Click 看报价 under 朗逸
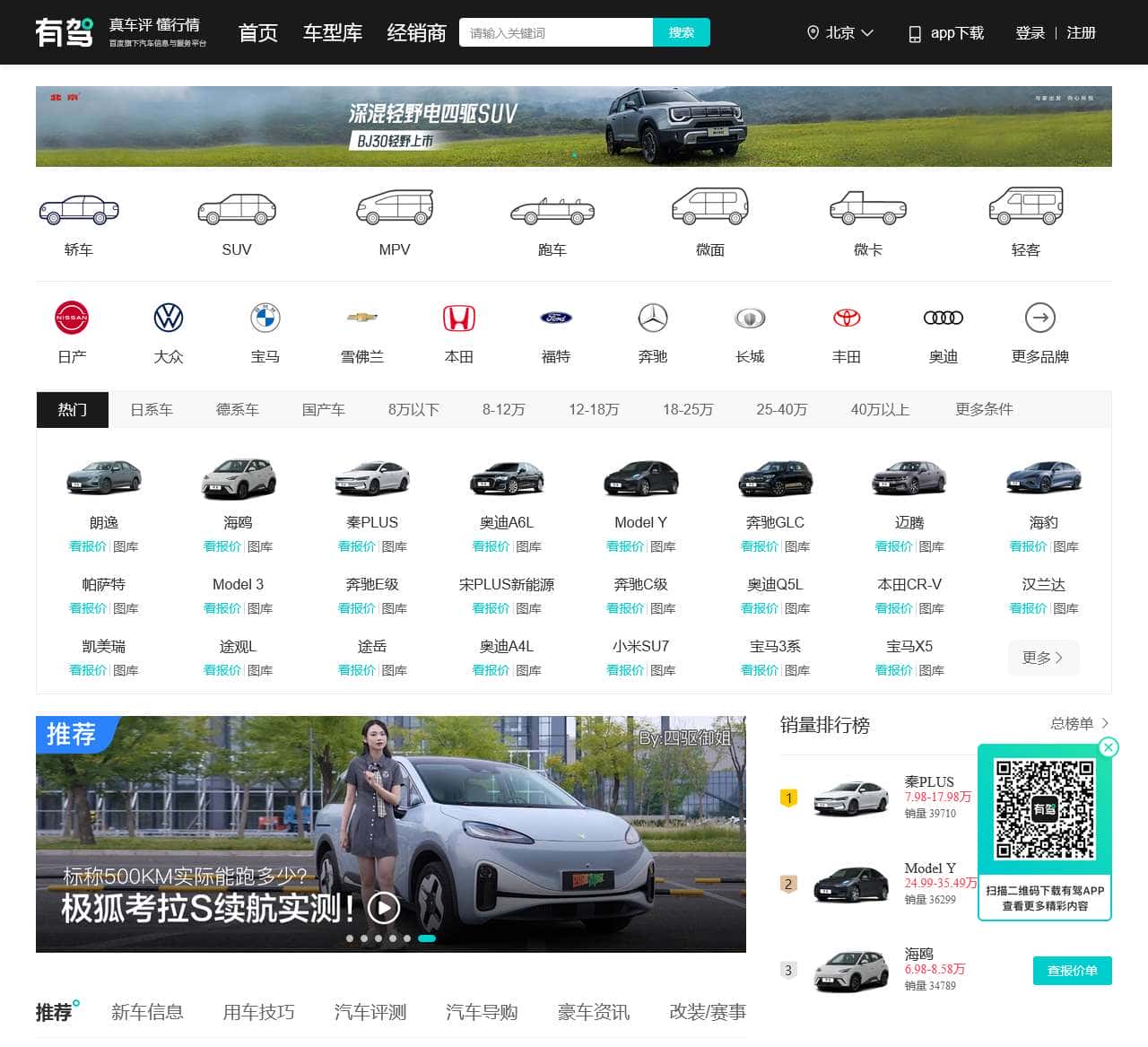This screenshot has width=1148, height=1047. 88,546
